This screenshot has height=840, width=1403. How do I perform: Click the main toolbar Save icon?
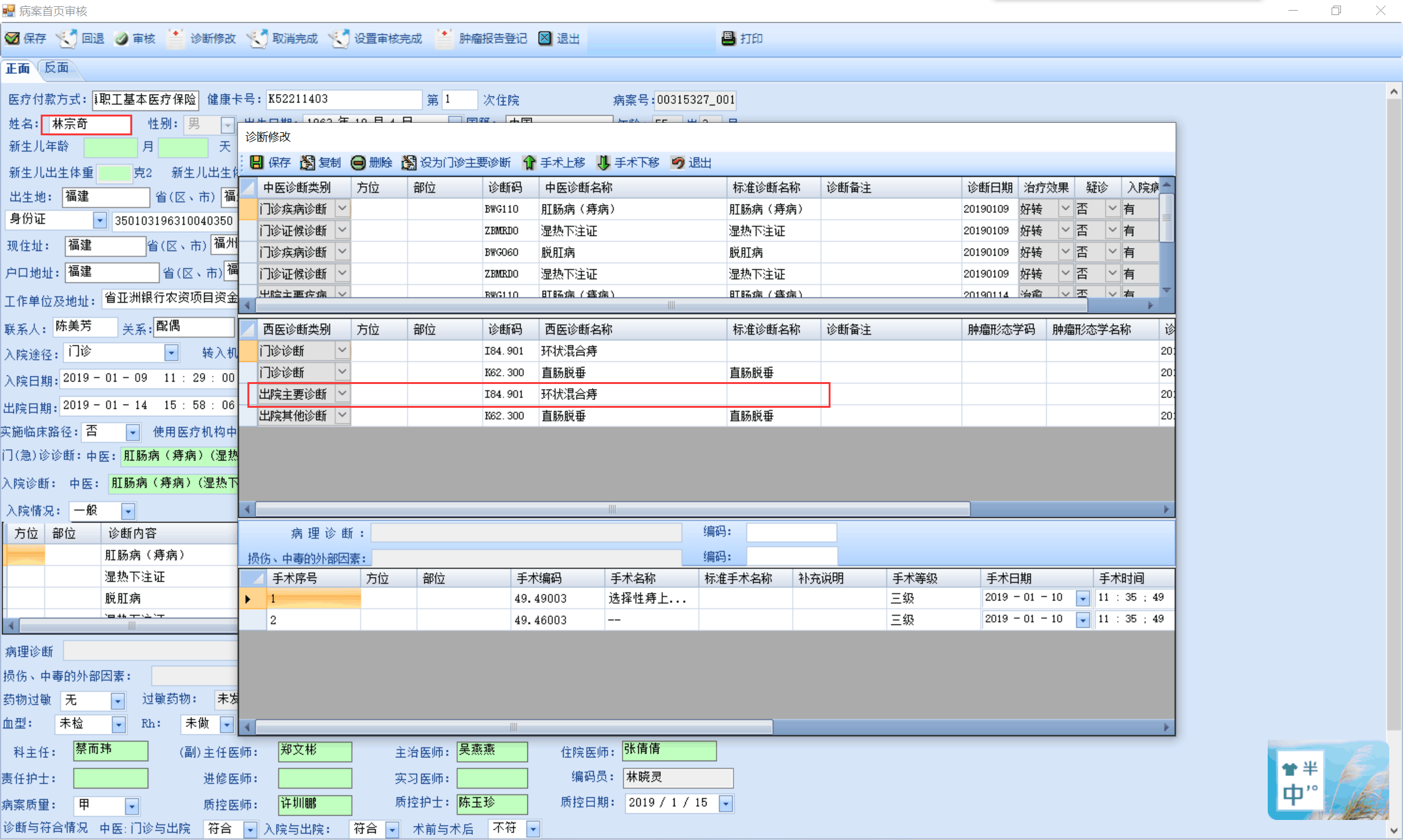click(x=13, y=38)
